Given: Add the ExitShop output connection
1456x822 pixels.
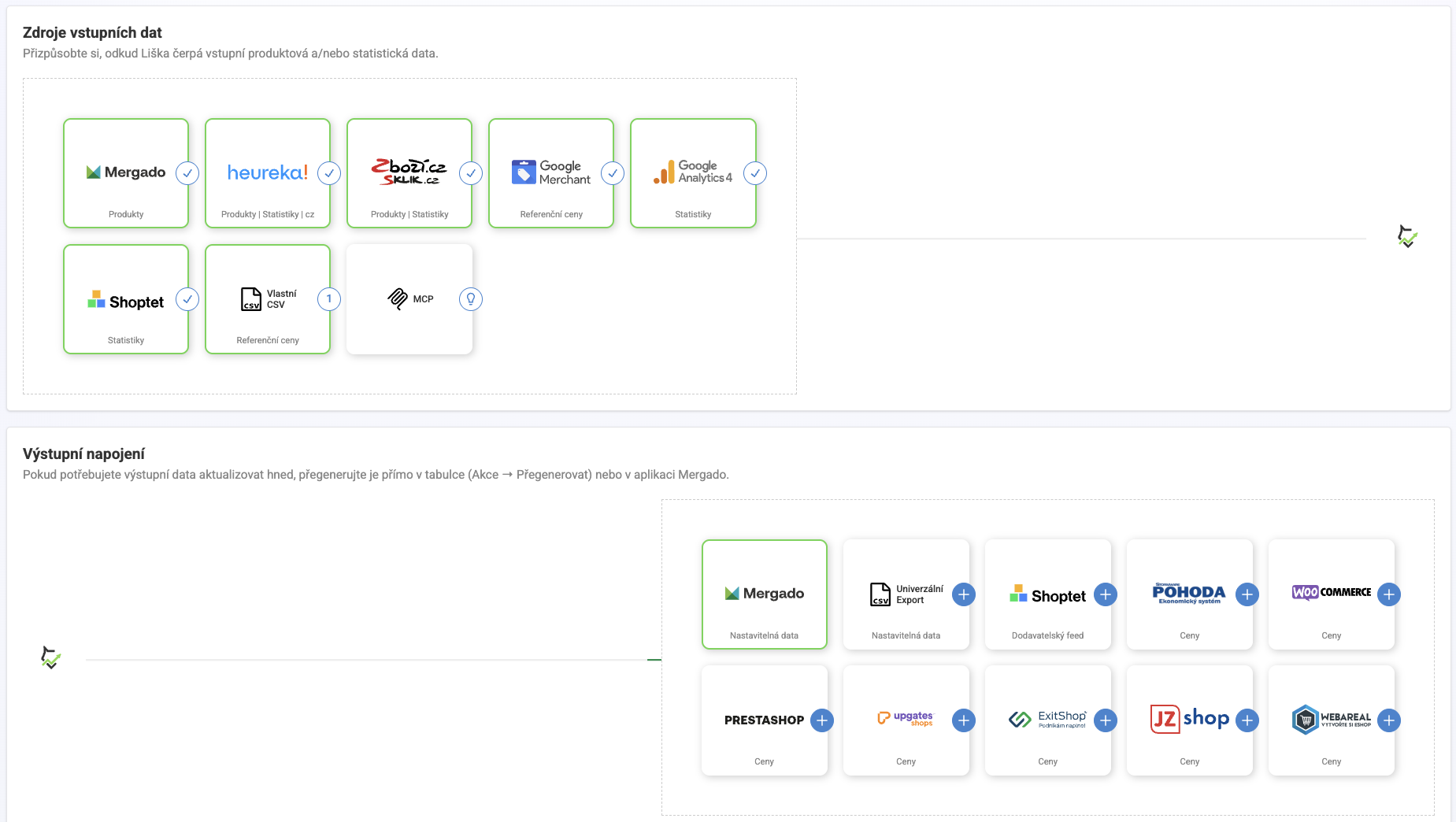Looking at the screenshot, I should (x=1106, y=720).
